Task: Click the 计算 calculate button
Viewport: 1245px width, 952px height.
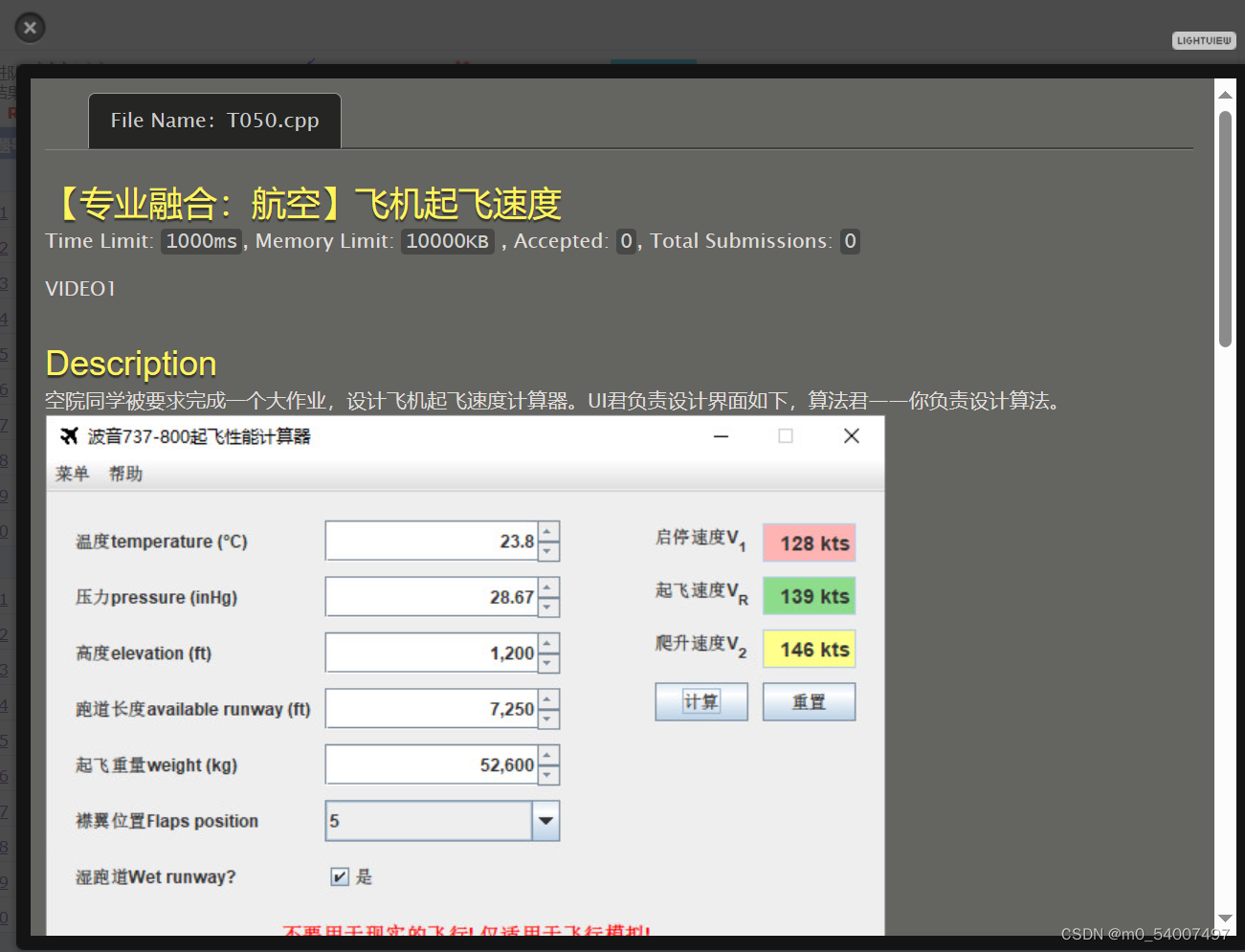Action: click(701, 701)
